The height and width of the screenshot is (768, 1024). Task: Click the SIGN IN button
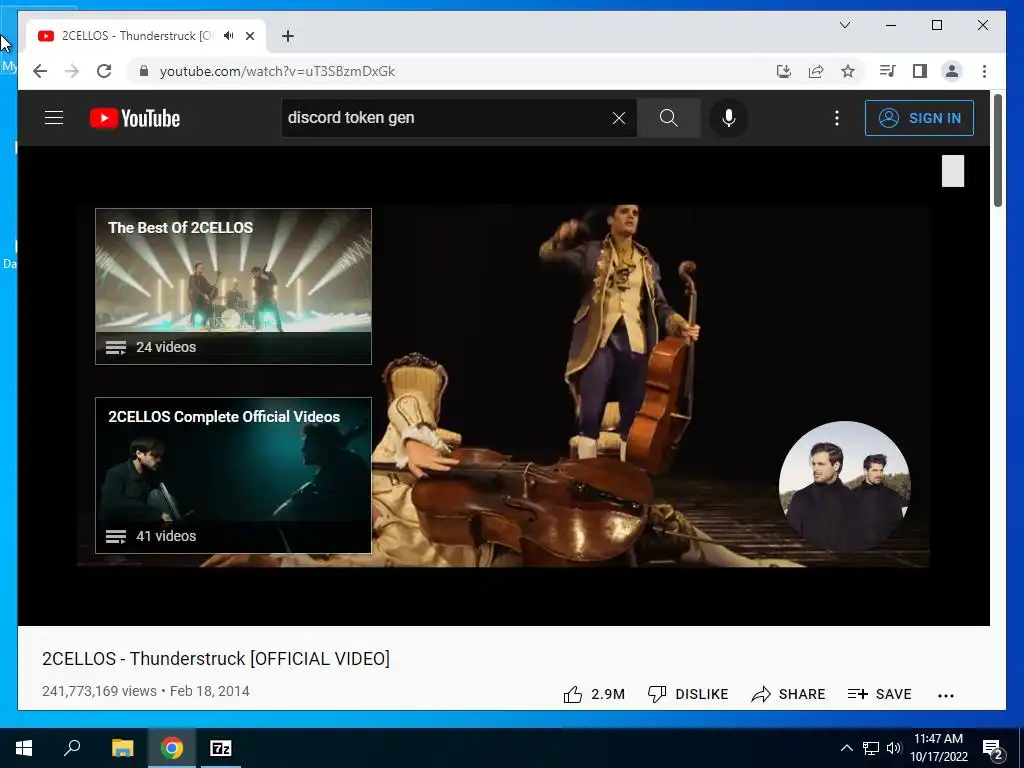919,118
